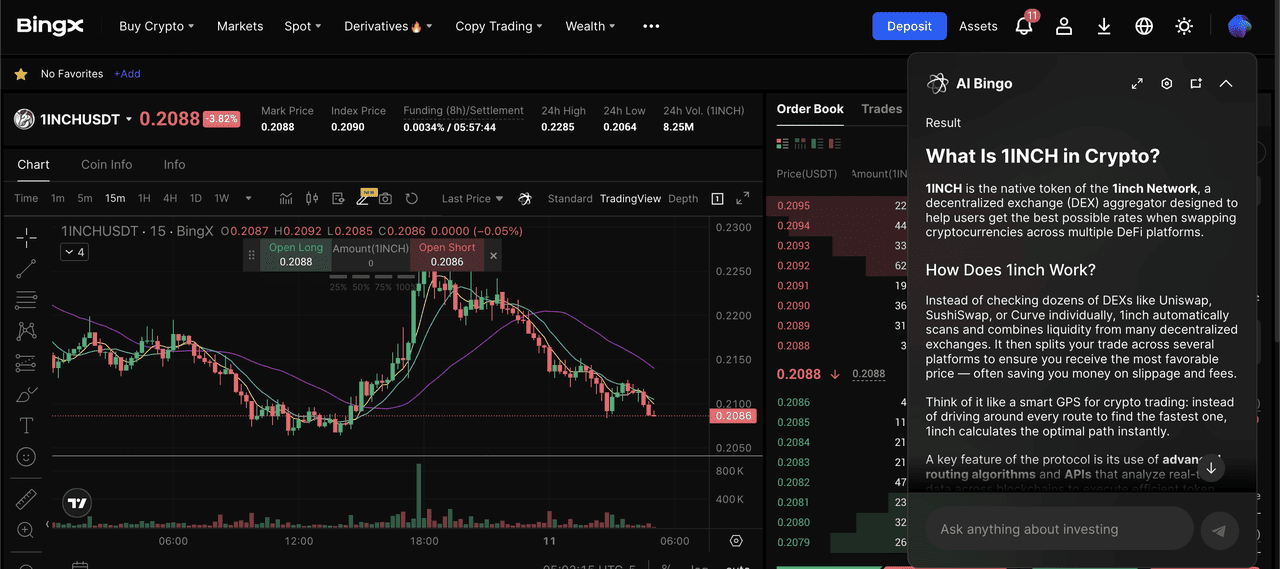Open the chart measure ruler tool
The image size is (1280, 569).
[27, 499]
